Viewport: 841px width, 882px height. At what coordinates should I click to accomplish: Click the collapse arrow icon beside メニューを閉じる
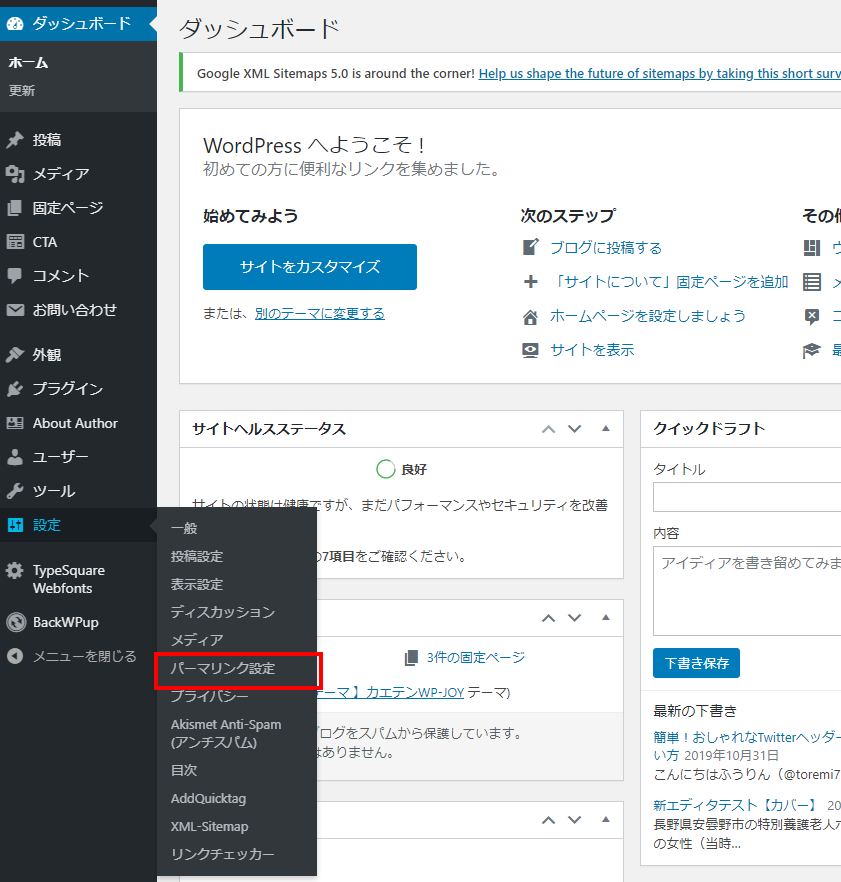coord(15,656)
